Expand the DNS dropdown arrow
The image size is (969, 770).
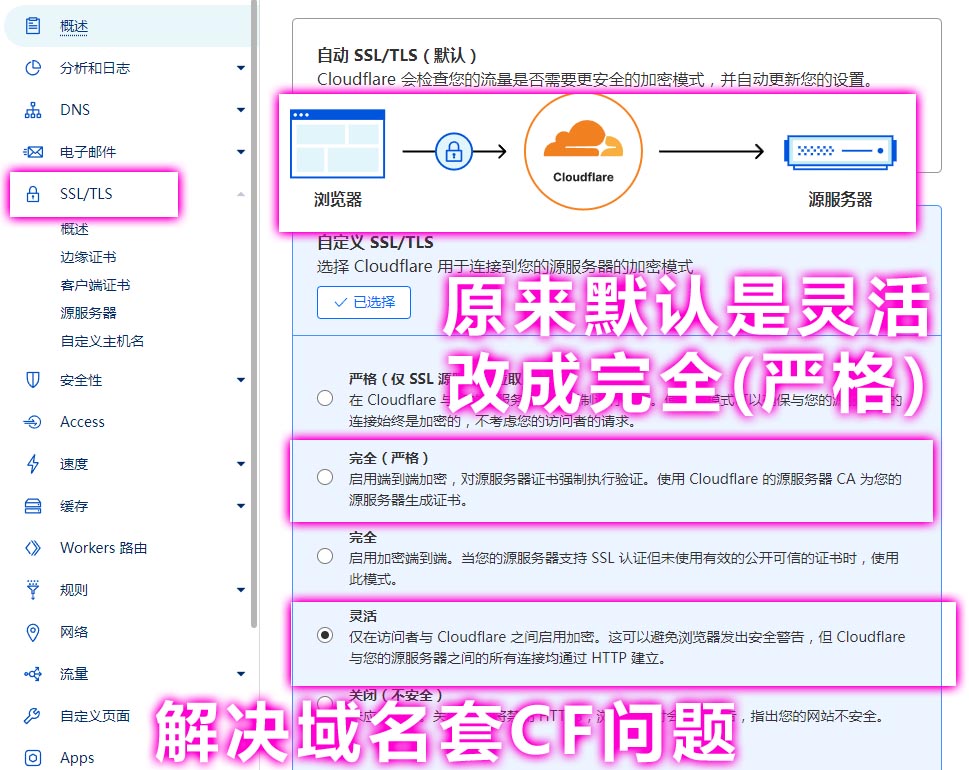tap(241, 110)
